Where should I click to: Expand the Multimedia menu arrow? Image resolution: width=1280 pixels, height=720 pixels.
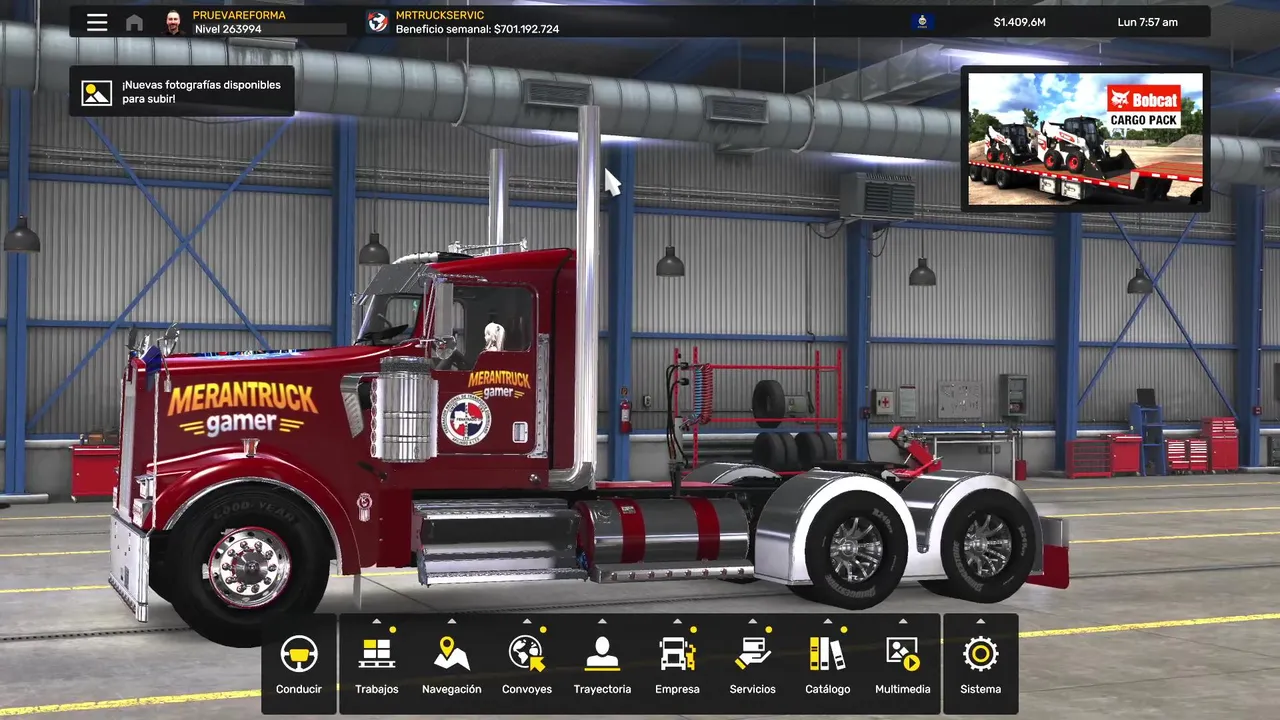(903, 621)
